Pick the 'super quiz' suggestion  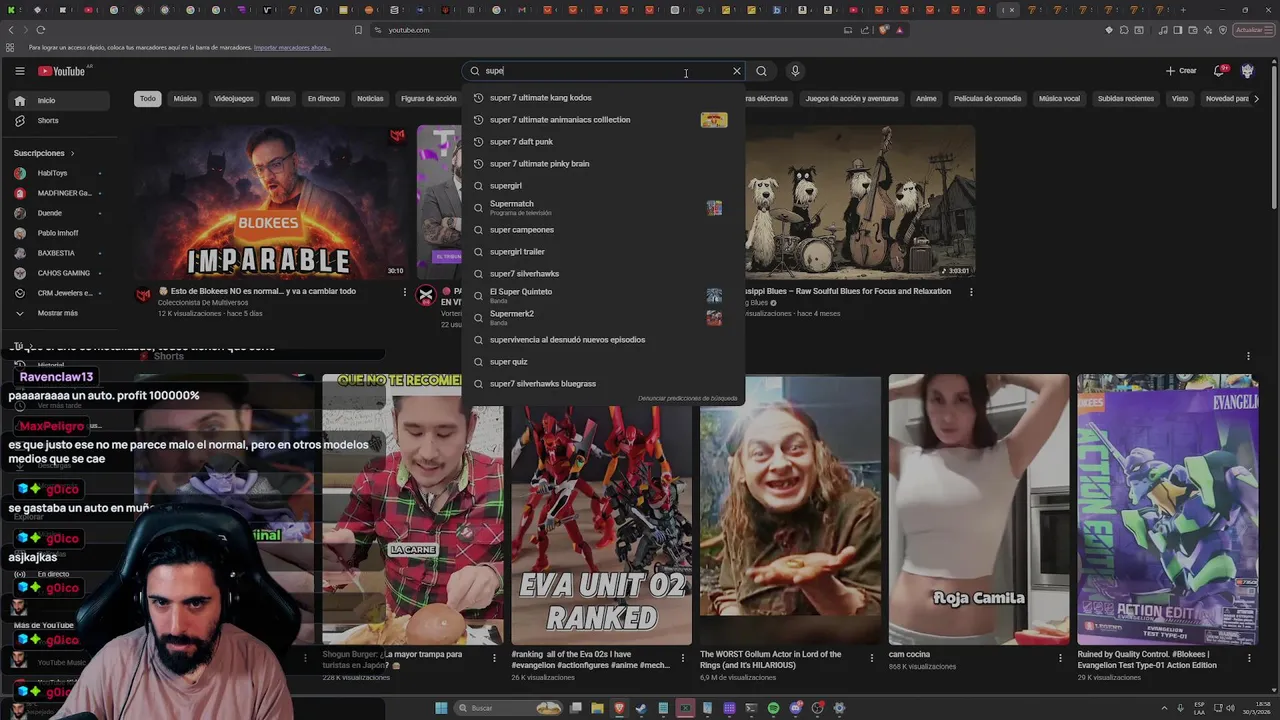[x=604, y=362]
